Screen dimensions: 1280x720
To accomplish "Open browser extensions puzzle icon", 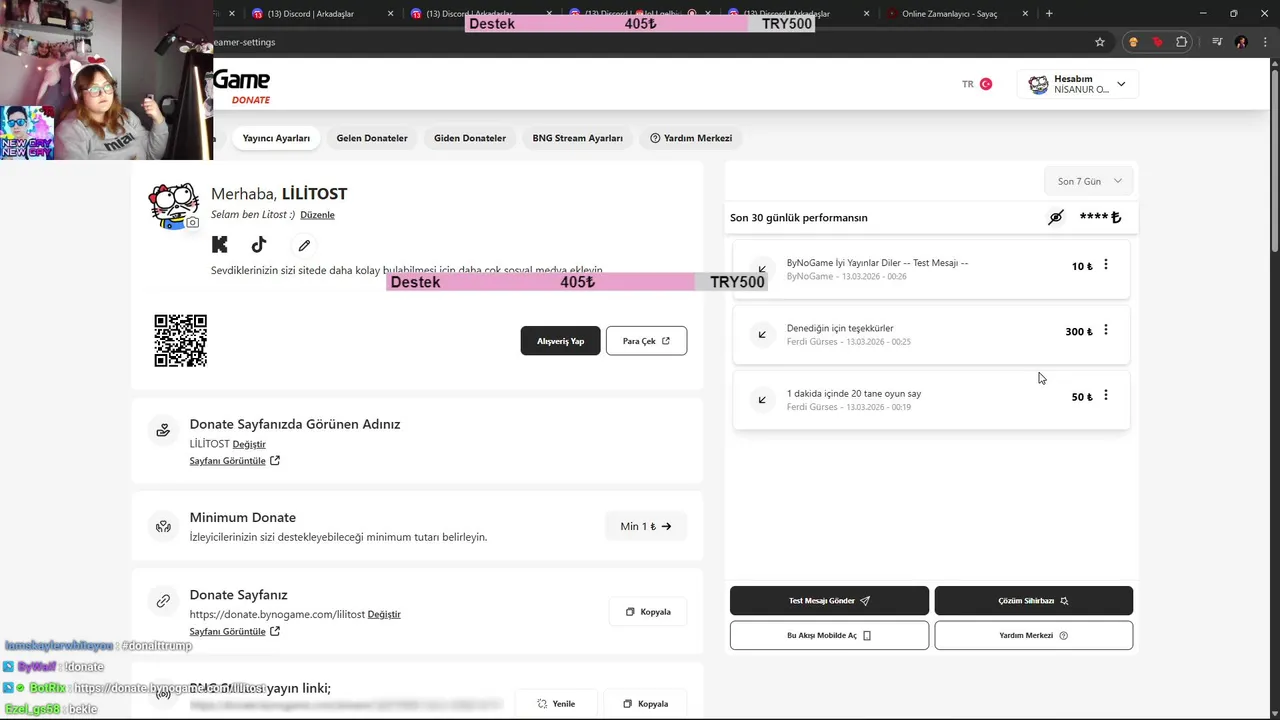I will pos(1182,42).
